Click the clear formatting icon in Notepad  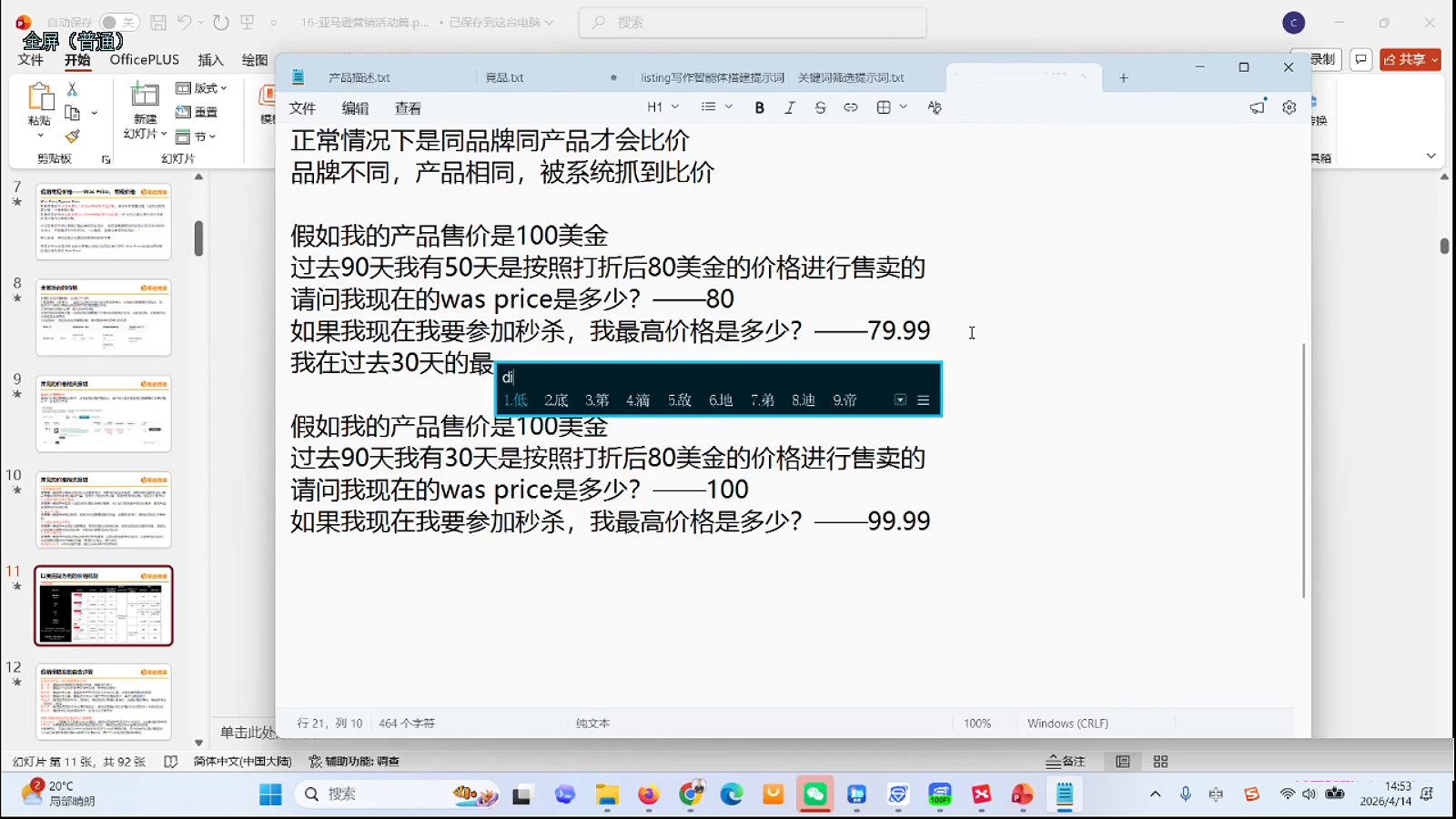(x=934, y=107)
